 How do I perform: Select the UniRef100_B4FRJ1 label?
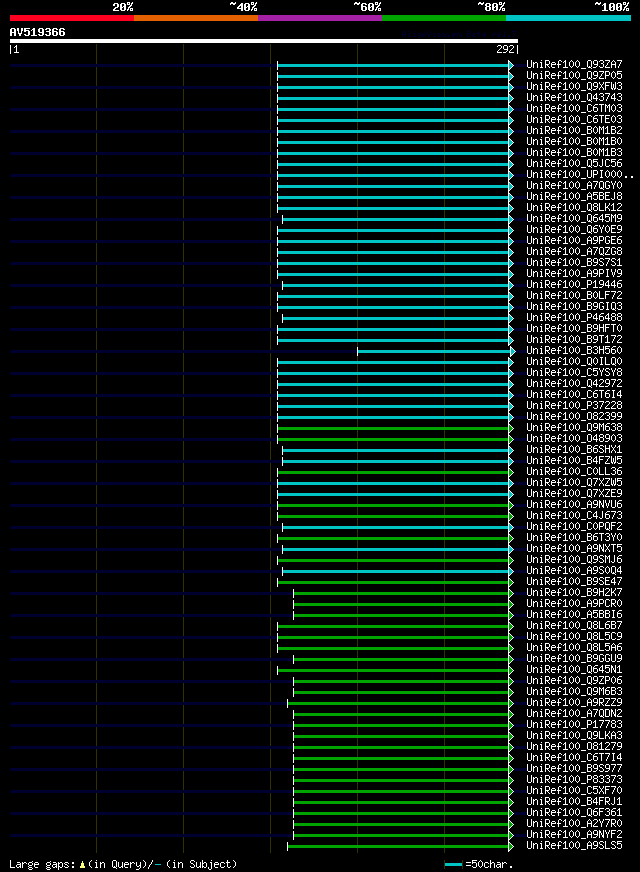[574, 802]
